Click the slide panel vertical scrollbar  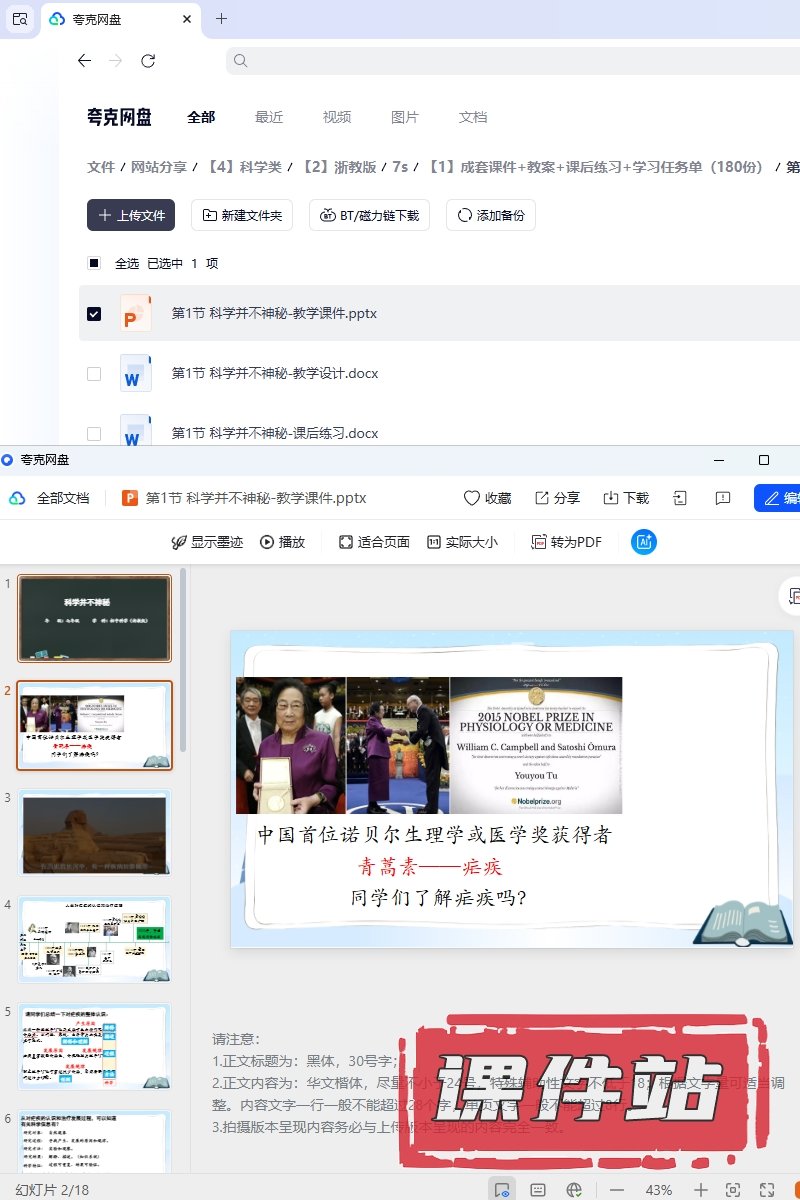click(x=183, y=660)
